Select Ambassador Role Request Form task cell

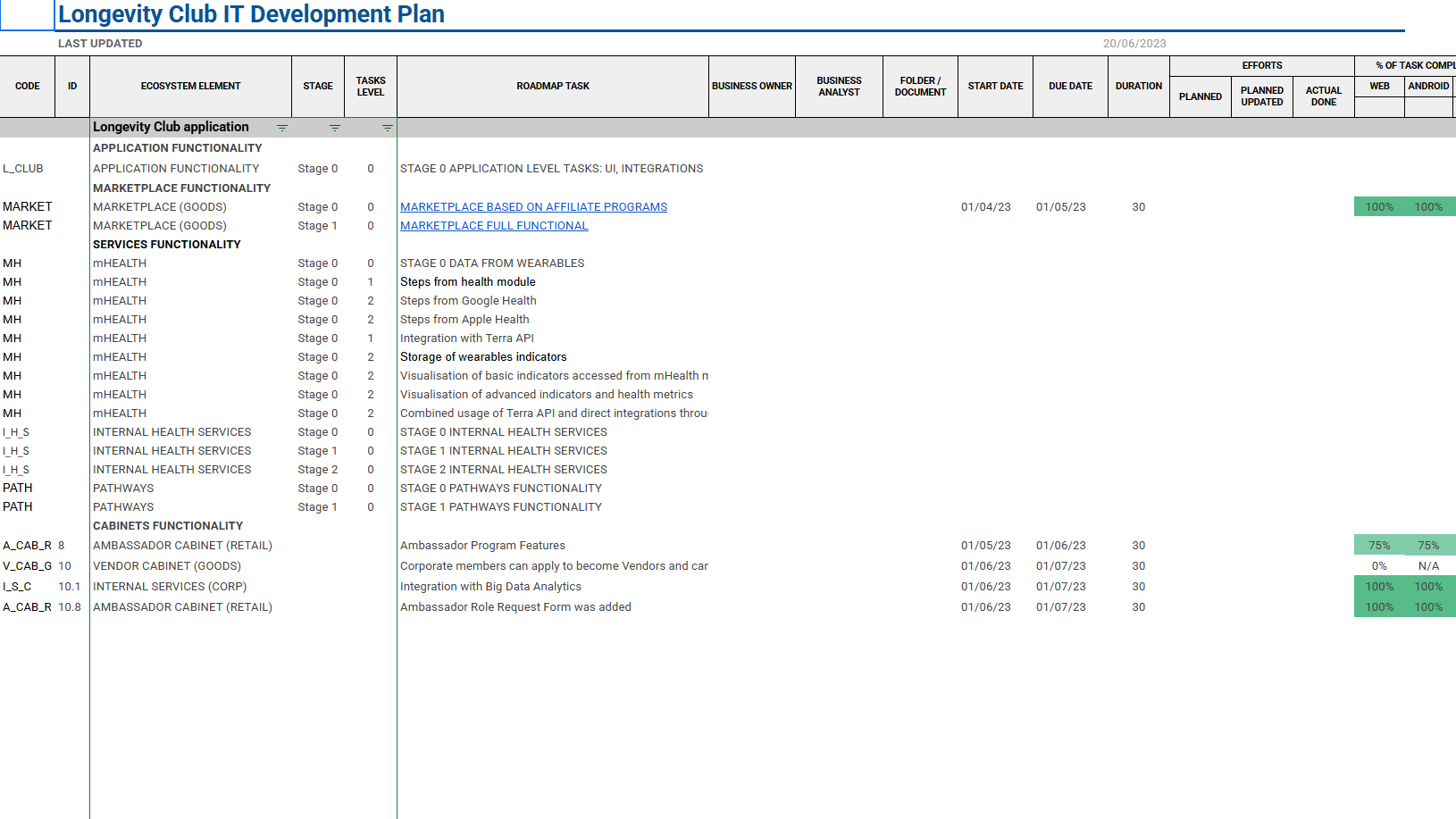point(515,607)
